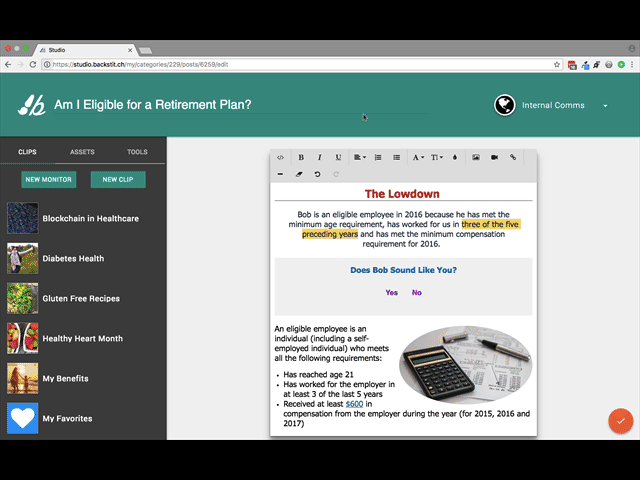Insert video into post
The height and width of the screenshot is (480, 640).
click(494, 158)
